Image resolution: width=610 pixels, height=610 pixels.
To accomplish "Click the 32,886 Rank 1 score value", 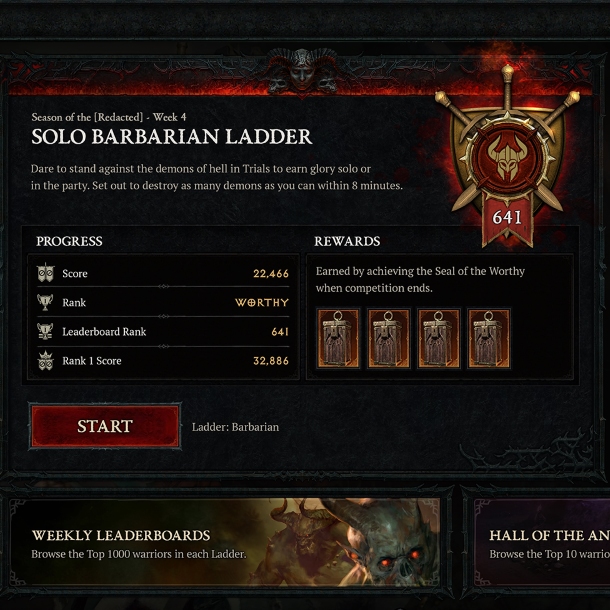I will pos(271,361).
